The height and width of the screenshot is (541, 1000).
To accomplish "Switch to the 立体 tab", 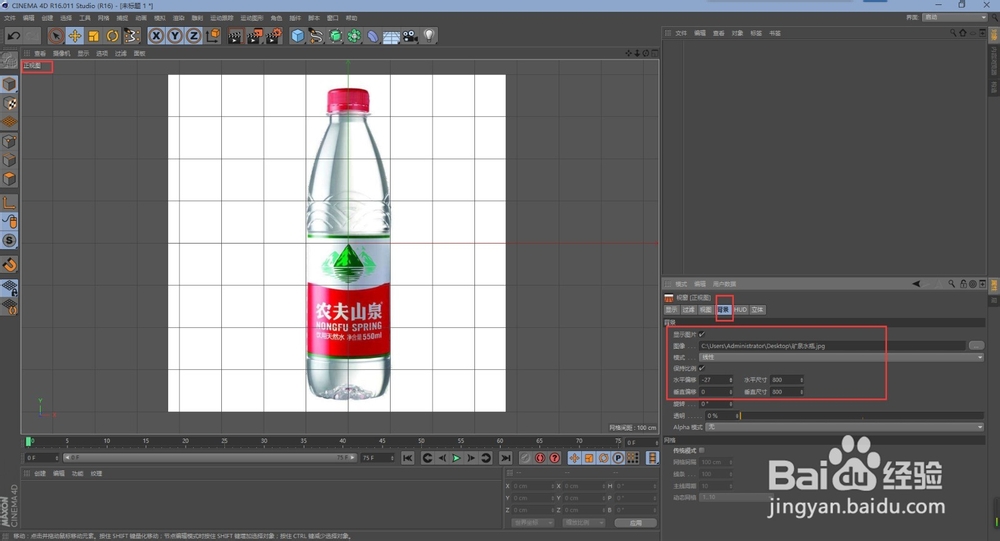I will pos(757,309).
